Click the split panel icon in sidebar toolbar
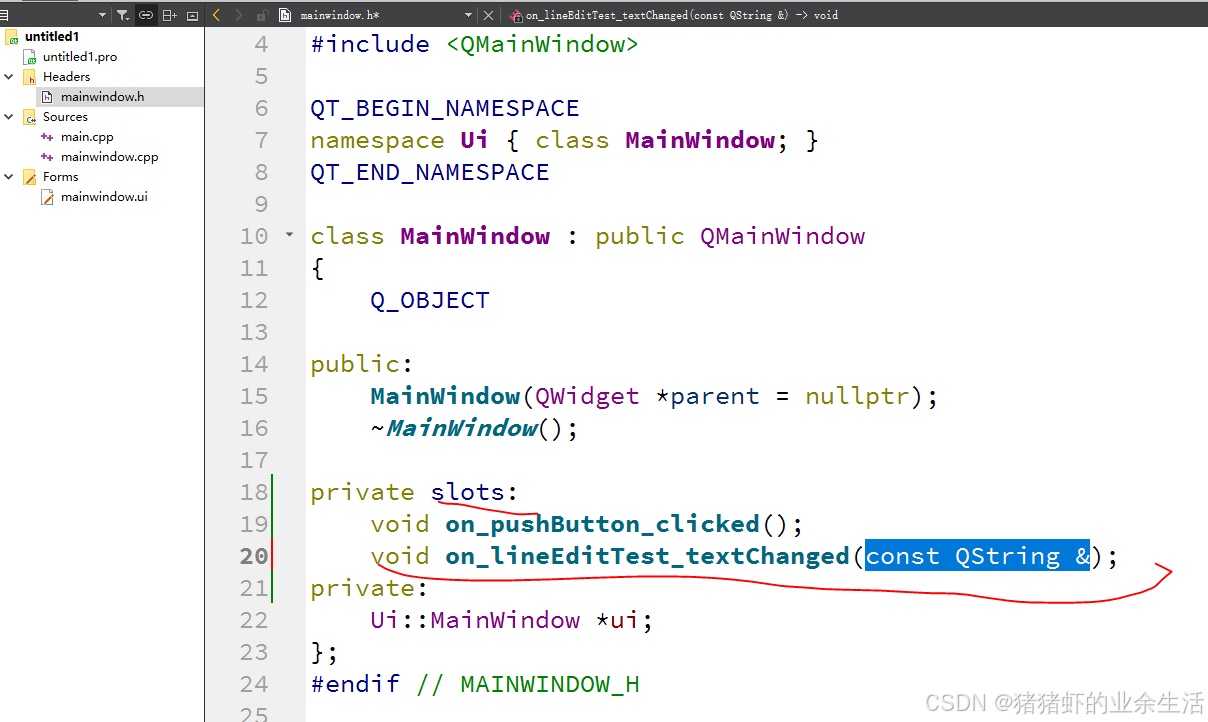 (169, 15)
